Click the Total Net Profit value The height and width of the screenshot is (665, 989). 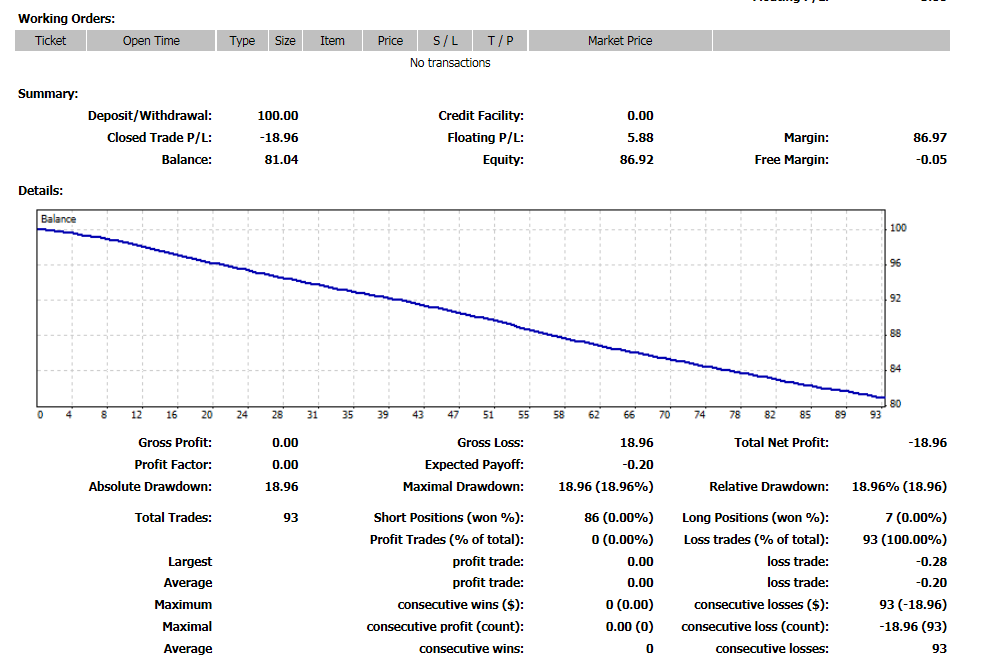pyautogui.click(x=927, y=443)
